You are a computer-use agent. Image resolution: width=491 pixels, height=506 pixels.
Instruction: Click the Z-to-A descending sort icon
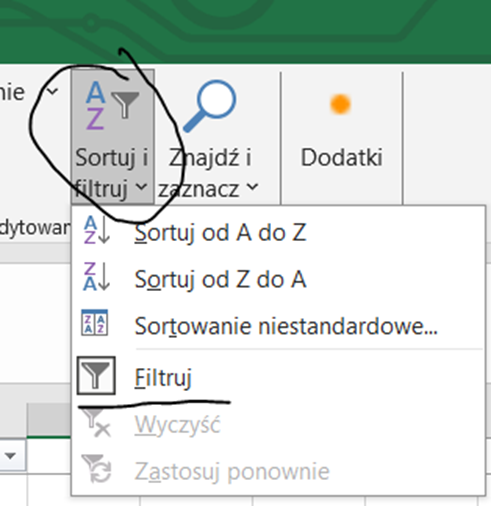click(96, 277)
